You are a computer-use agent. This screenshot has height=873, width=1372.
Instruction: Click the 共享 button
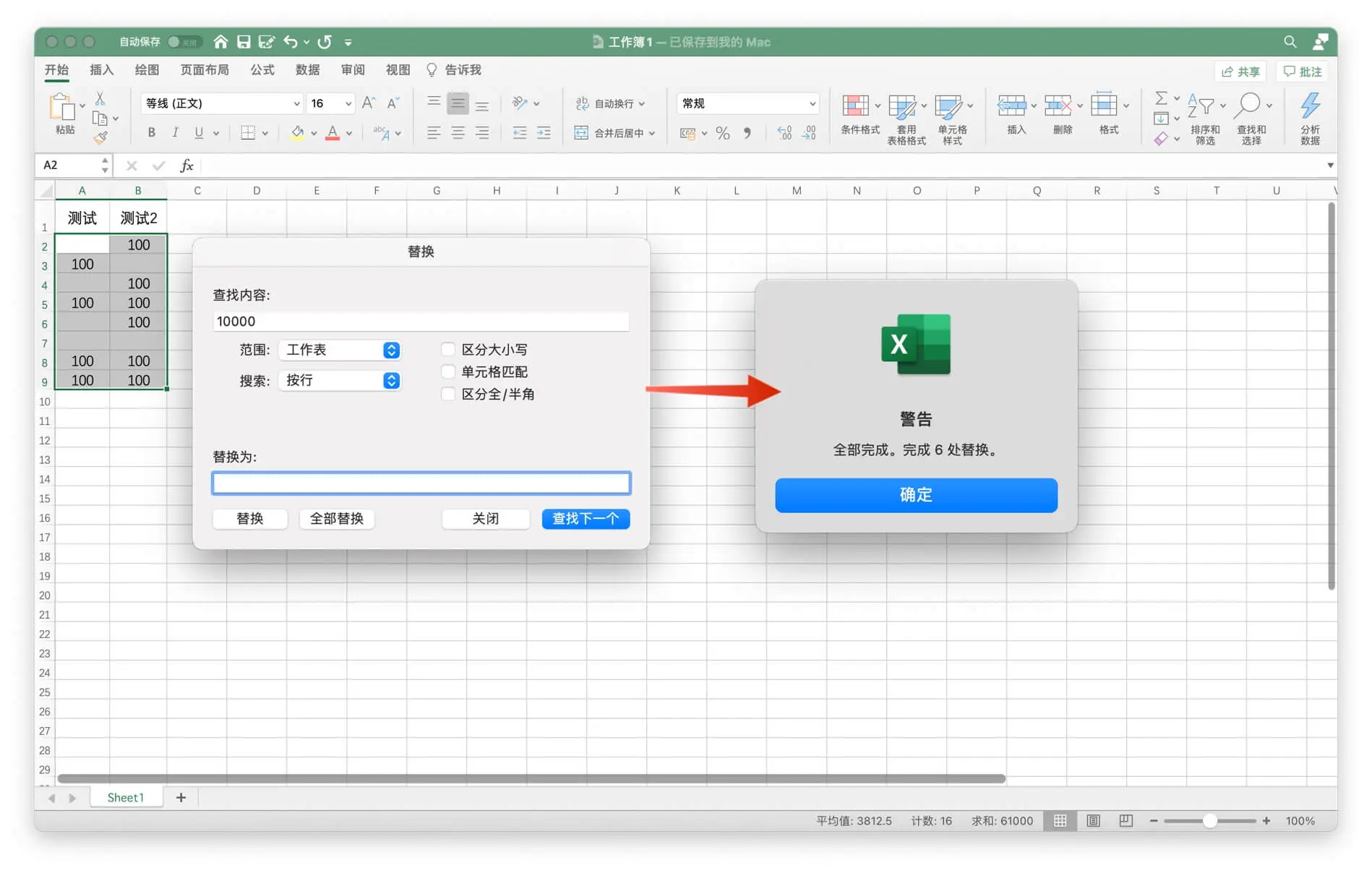(x=1241, y=72)
